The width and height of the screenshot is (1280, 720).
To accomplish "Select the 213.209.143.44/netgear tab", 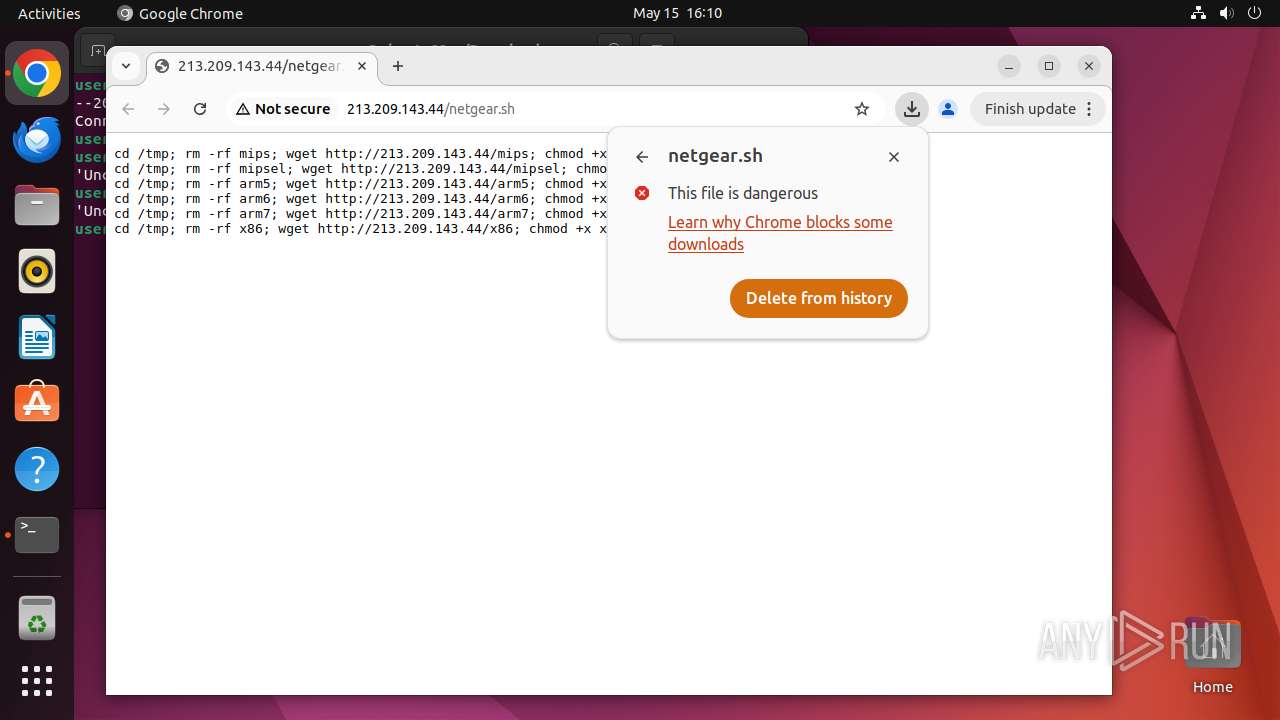I will point(262,66).
